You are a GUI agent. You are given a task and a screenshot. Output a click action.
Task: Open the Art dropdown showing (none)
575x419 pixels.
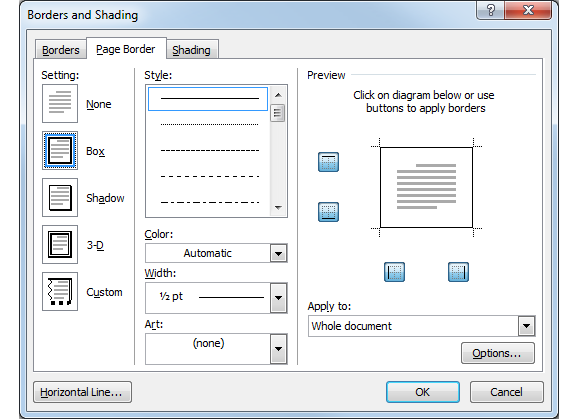(x=216, y=349)
